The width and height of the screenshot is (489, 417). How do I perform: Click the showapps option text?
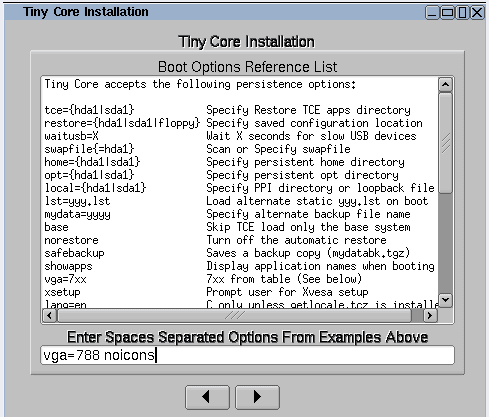[68, 266]
